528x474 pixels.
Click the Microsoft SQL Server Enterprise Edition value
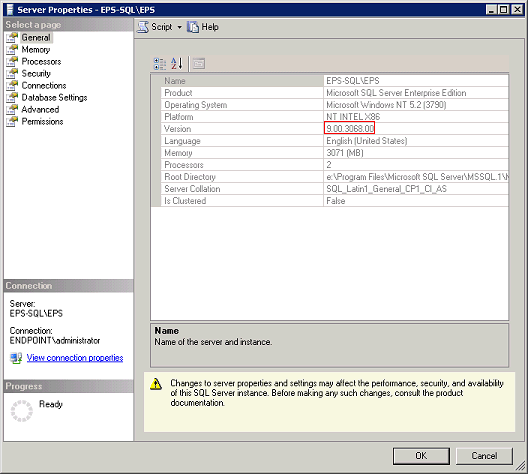coord(396,93)
